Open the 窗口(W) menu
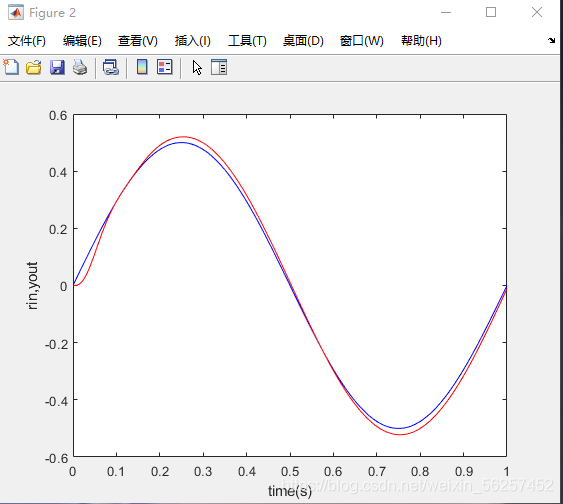563x504 pixels. 362,41
